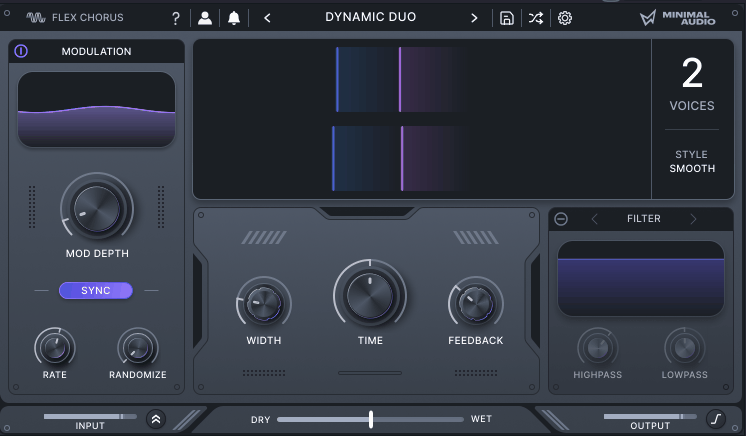This screenshot has height=436, width=746.
Task: Click the MODULATION header label
Action: point(97,51)
